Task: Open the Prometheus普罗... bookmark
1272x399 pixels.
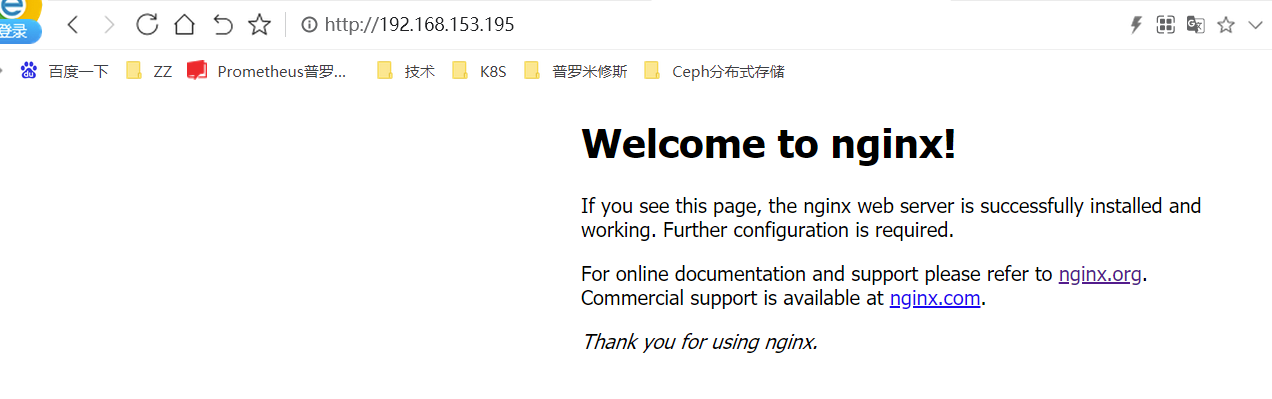Action: (x=268, y=71)
